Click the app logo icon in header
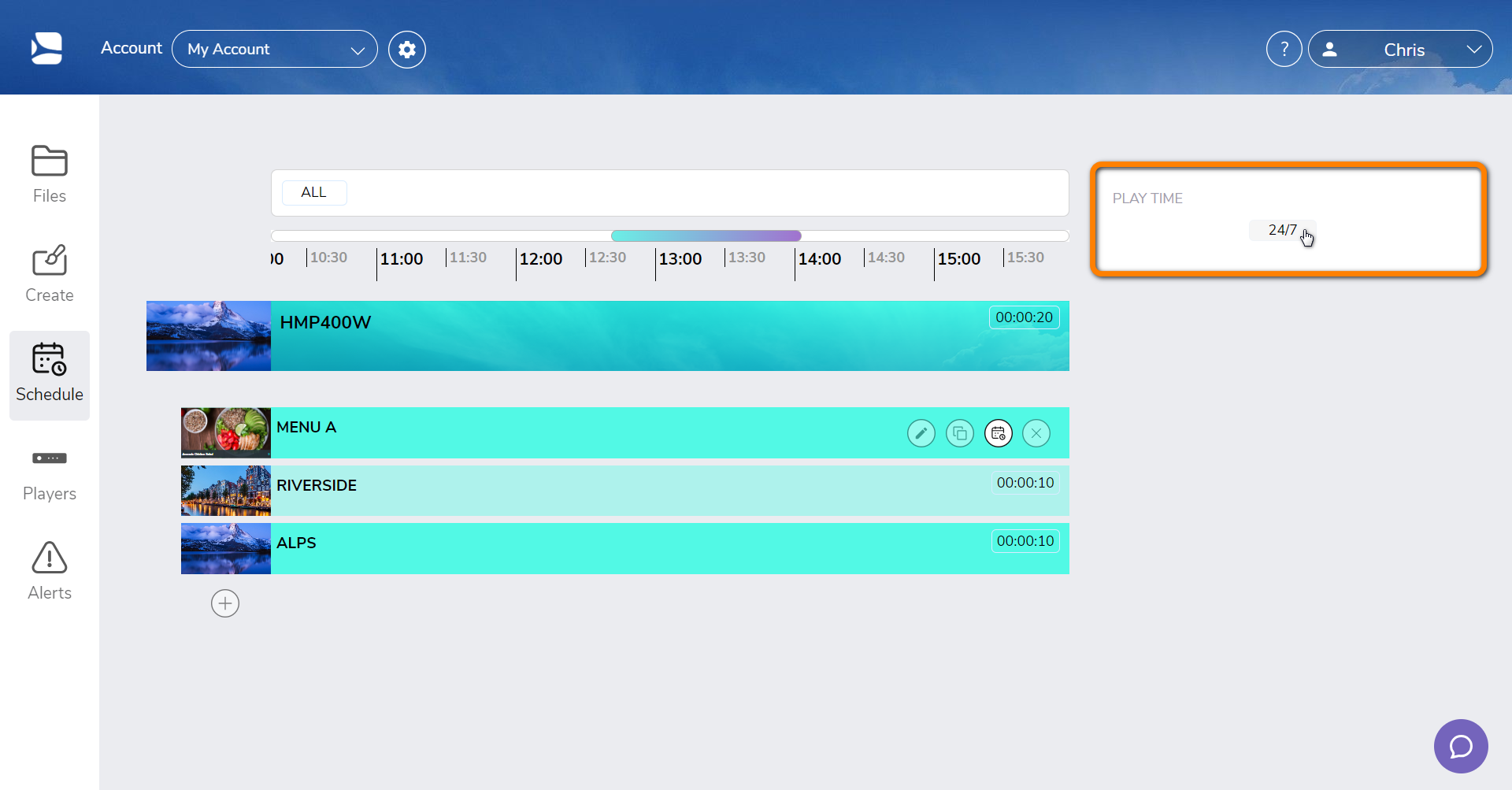This screenshot has height=790, width=1512. [46, 49]
